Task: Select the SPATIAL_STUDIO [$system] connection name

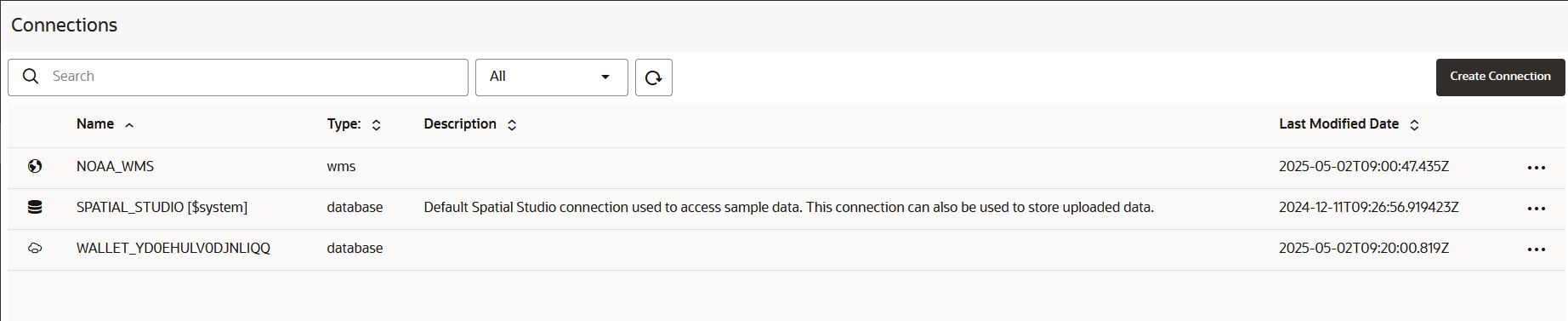Action: point(162,207)
